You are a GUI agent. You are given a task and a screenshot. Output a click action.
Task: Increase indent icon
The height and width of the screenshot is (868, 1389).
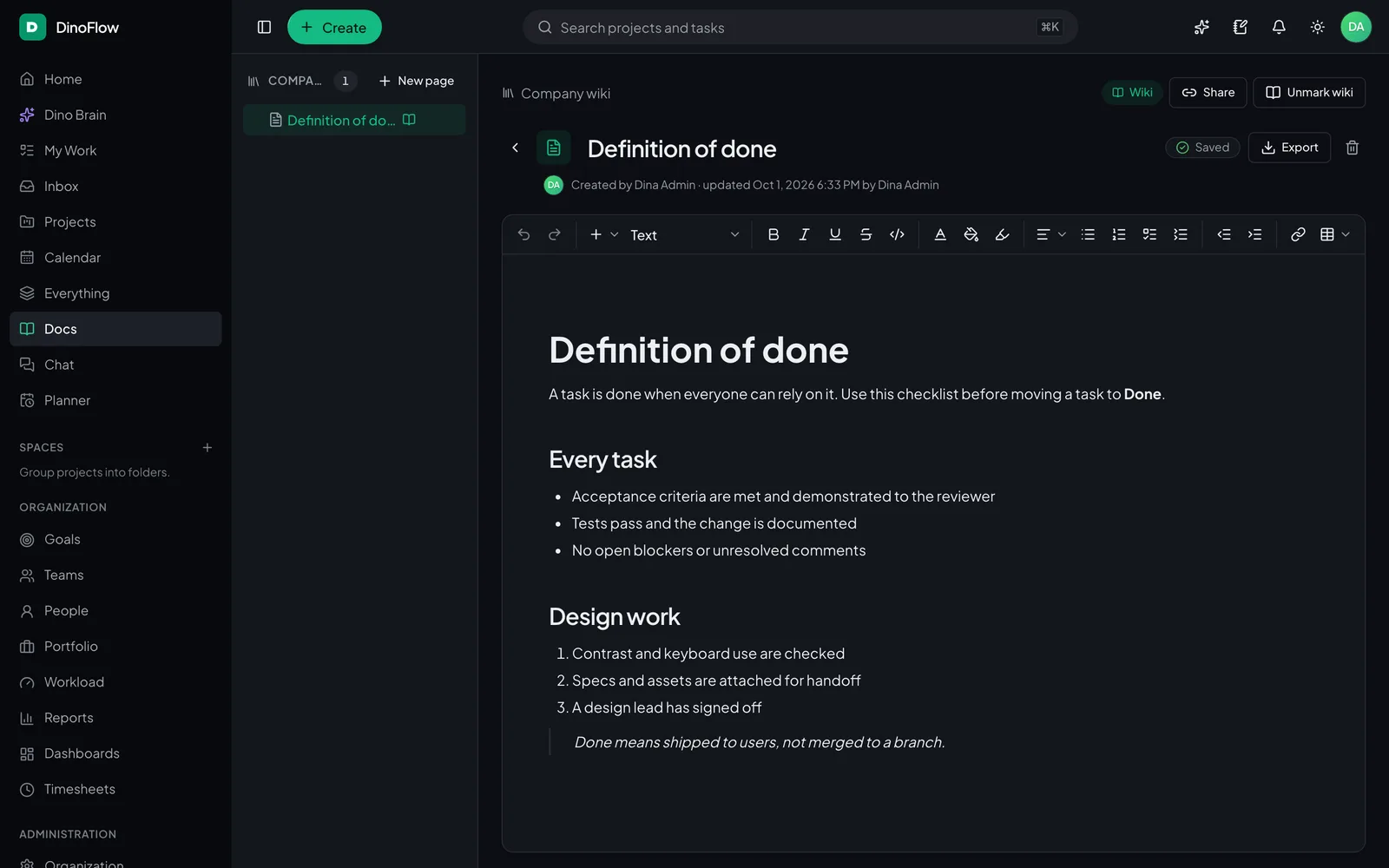(1254, 234)
